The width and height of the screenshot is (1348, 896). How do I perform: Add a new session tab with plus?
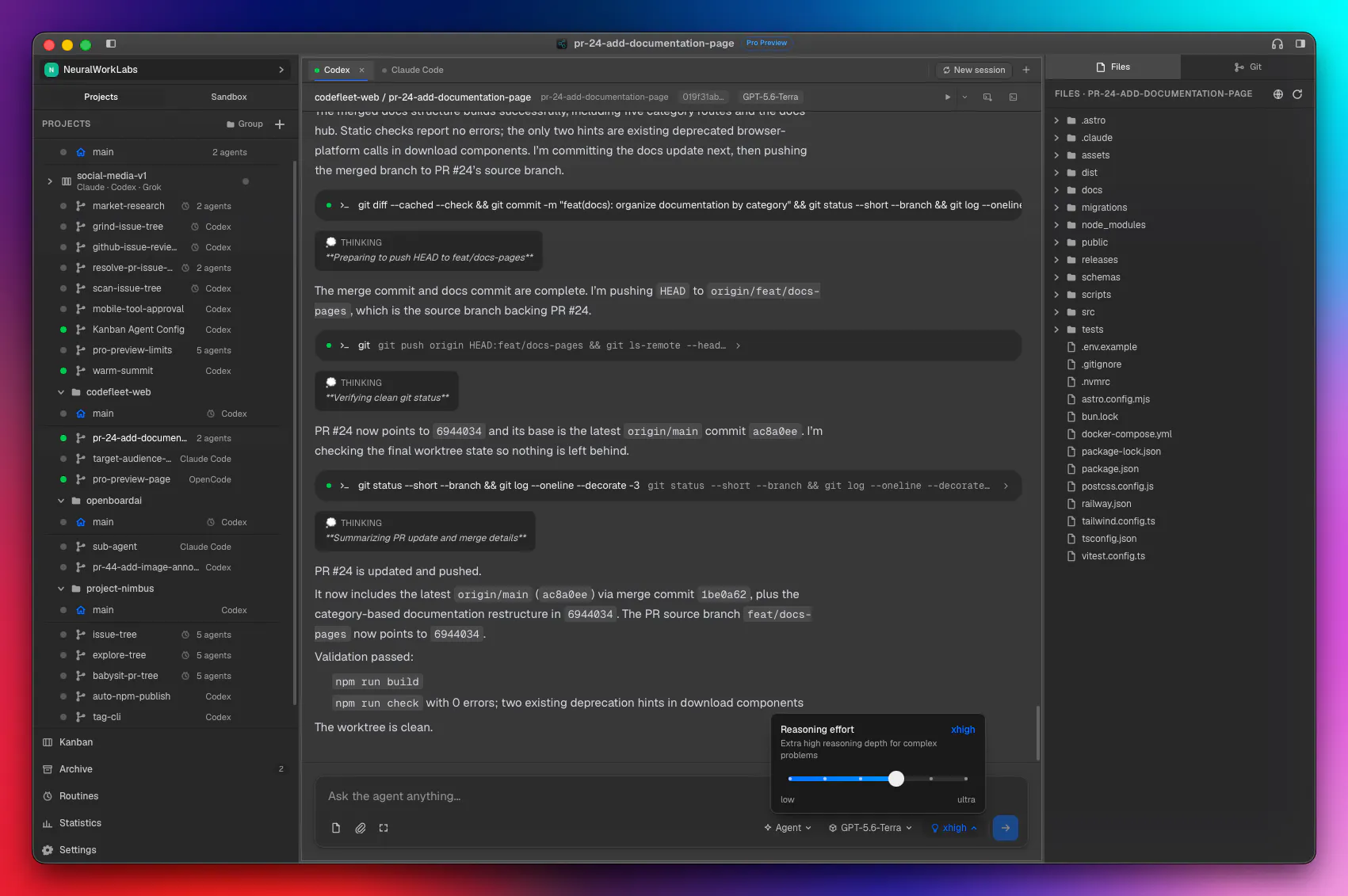[x=1026, y=70]
